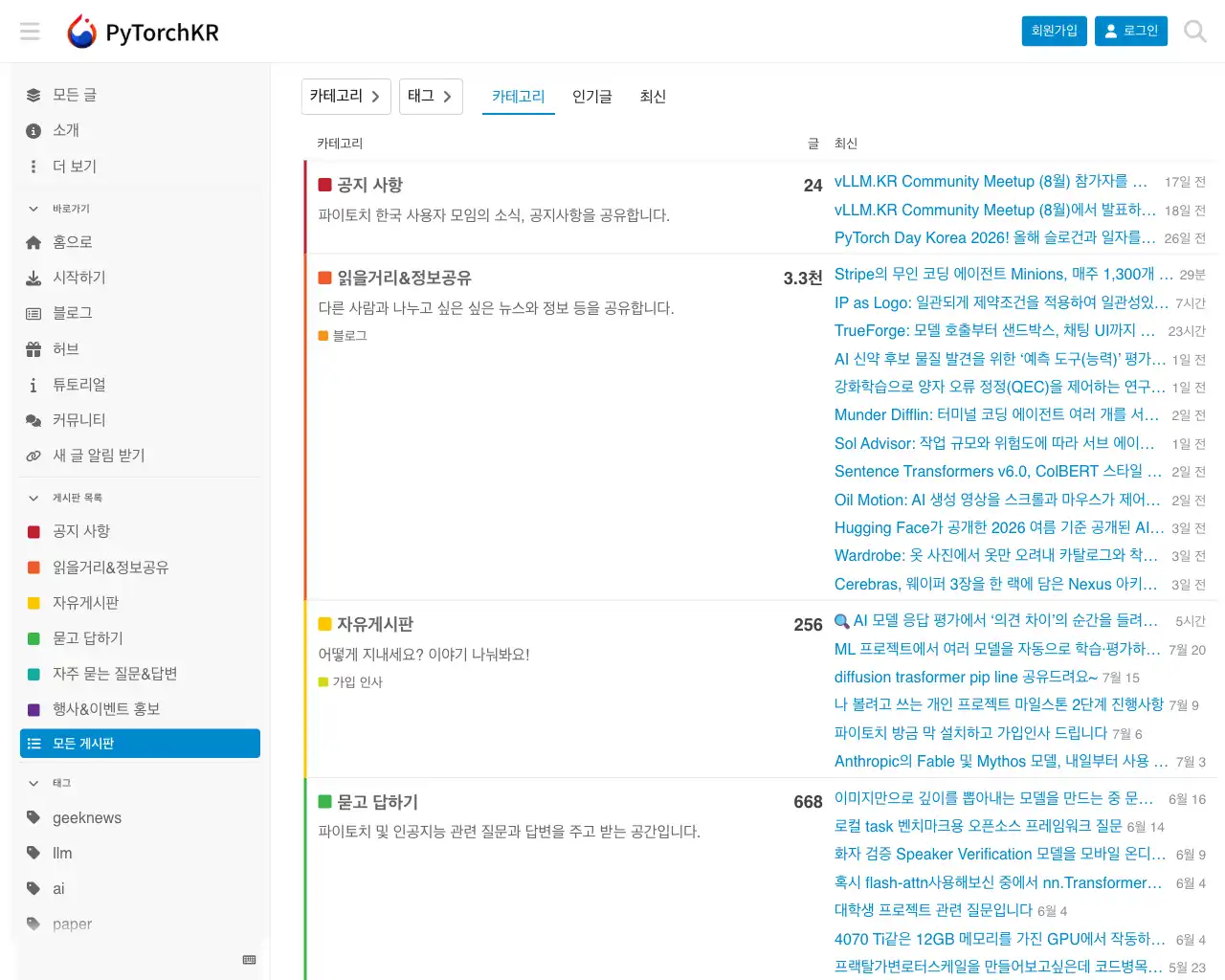Open the 묻고 답하기 category heading

pyautogui.click(x=377, y=802)
